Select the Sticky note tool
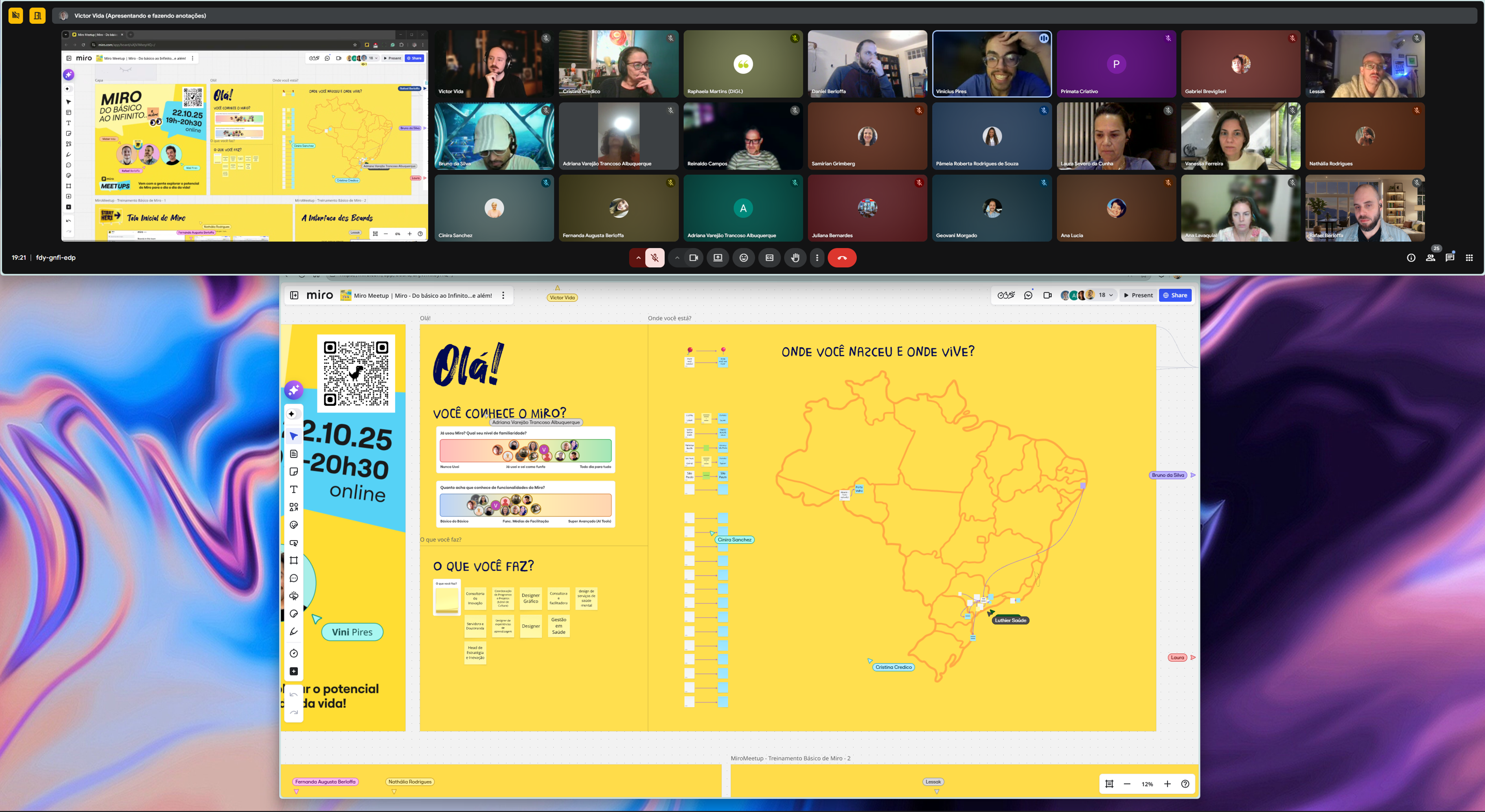The width and height of the screenshot is (1485, 812). pyautogui.click(x=293, y=471)
